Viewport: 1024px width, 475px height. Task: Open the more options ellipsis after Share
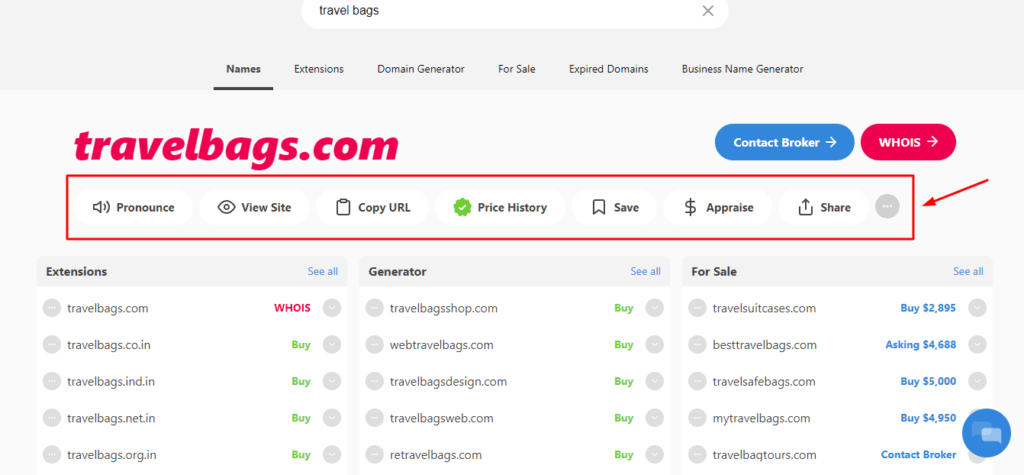click(887, 206)
